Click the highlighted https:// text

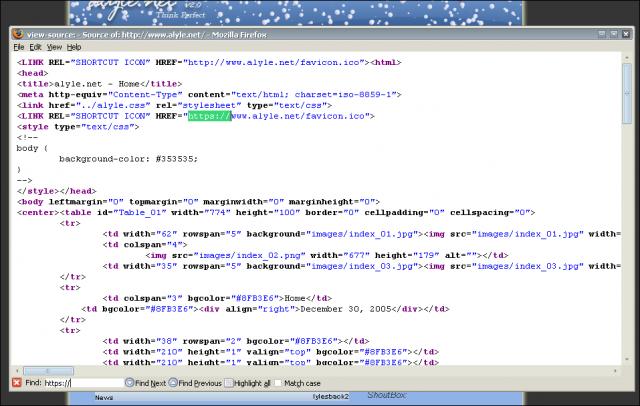click(x=209, y=116)
